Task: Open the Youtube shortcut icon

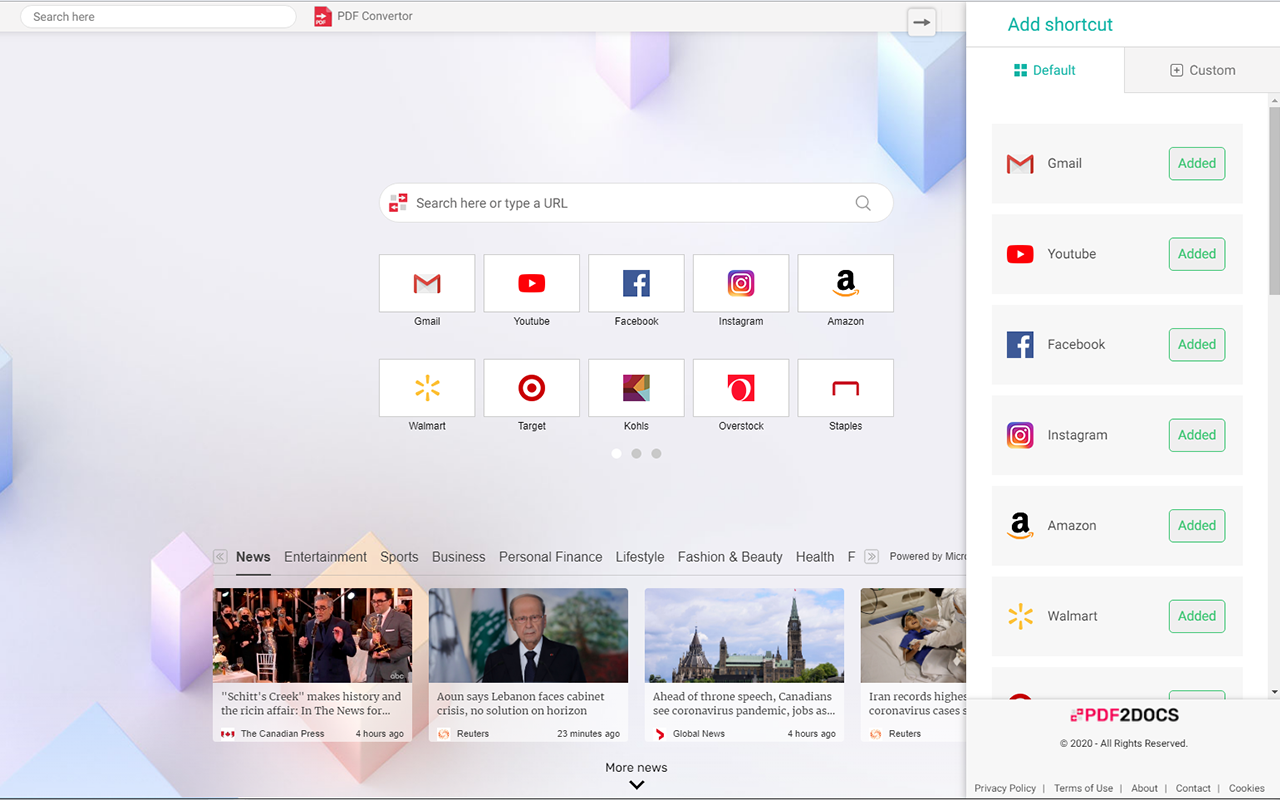Action: click(x=531, y=283)
